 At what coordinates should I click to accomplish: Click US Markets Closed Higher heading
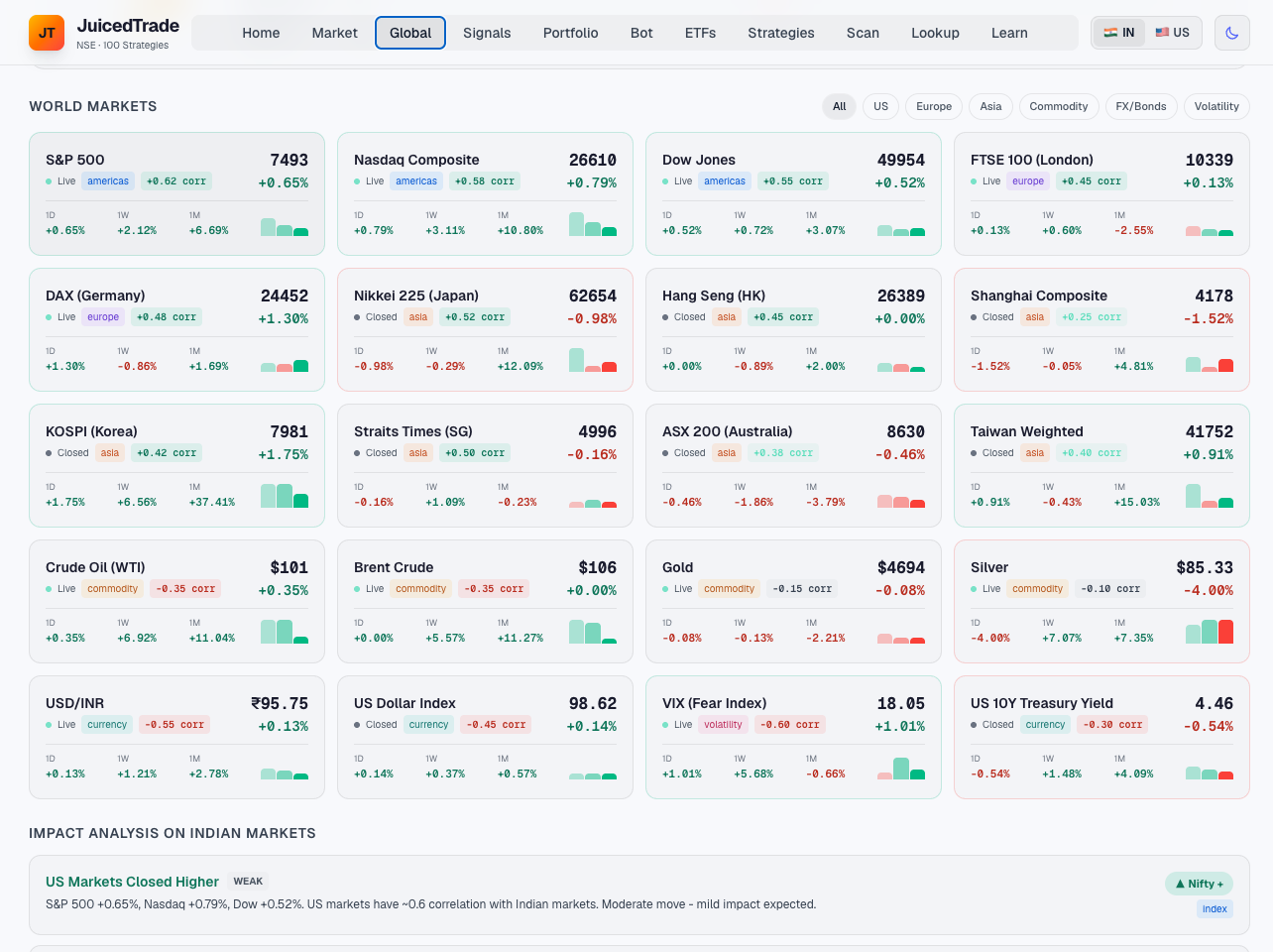[x=132, y=882]
